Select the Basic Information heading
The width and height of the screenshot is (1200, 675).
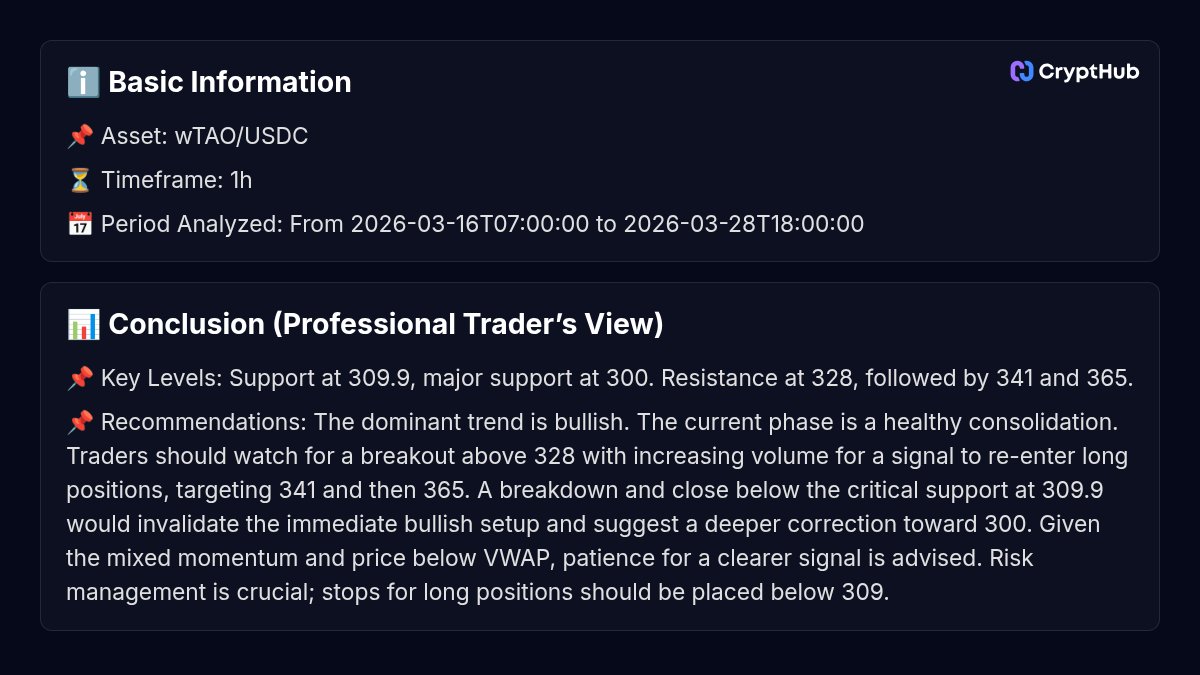[x=229, y=82]
